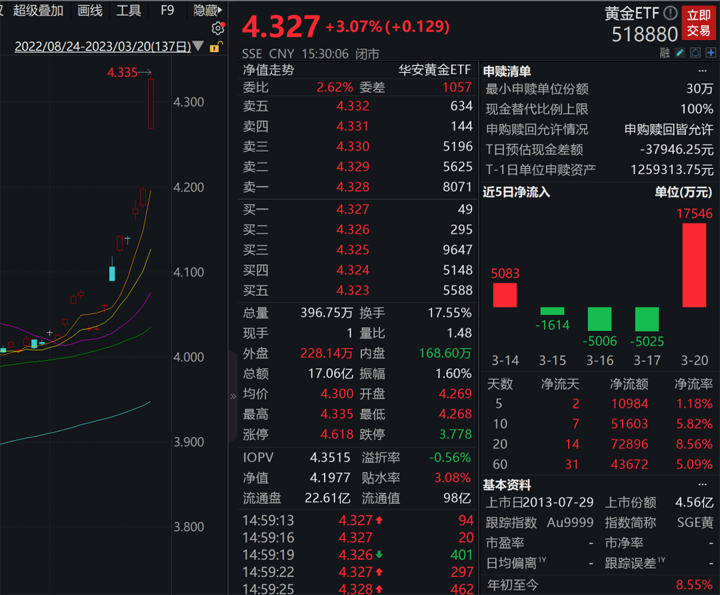Screen dimensions: 720x595
Task: Open chart settings gear icon
Action: coord(218,28)
